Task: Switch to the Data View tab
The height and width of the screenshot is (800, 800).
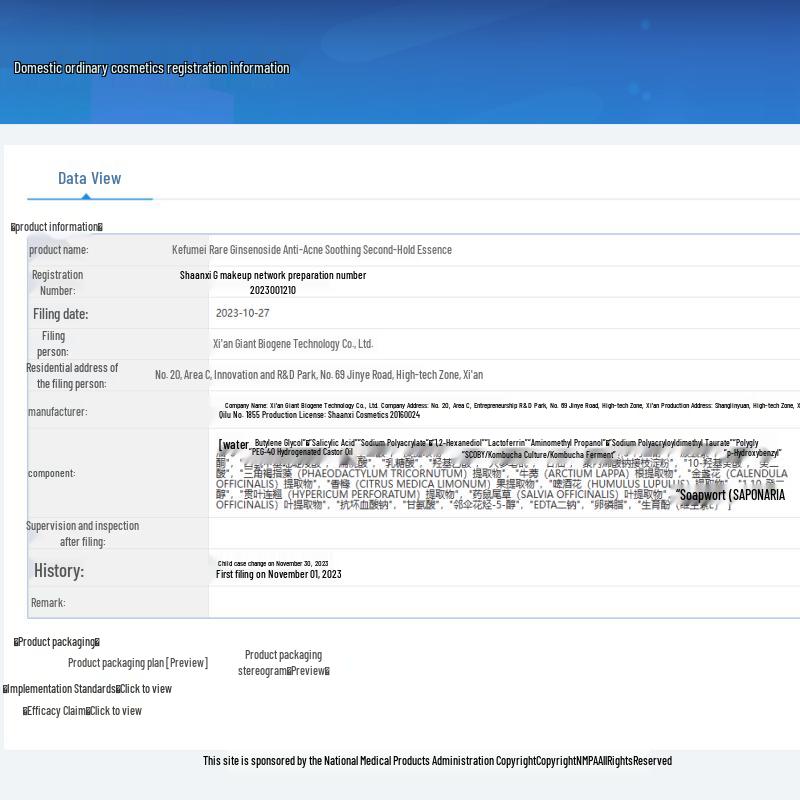Action: 89,178
